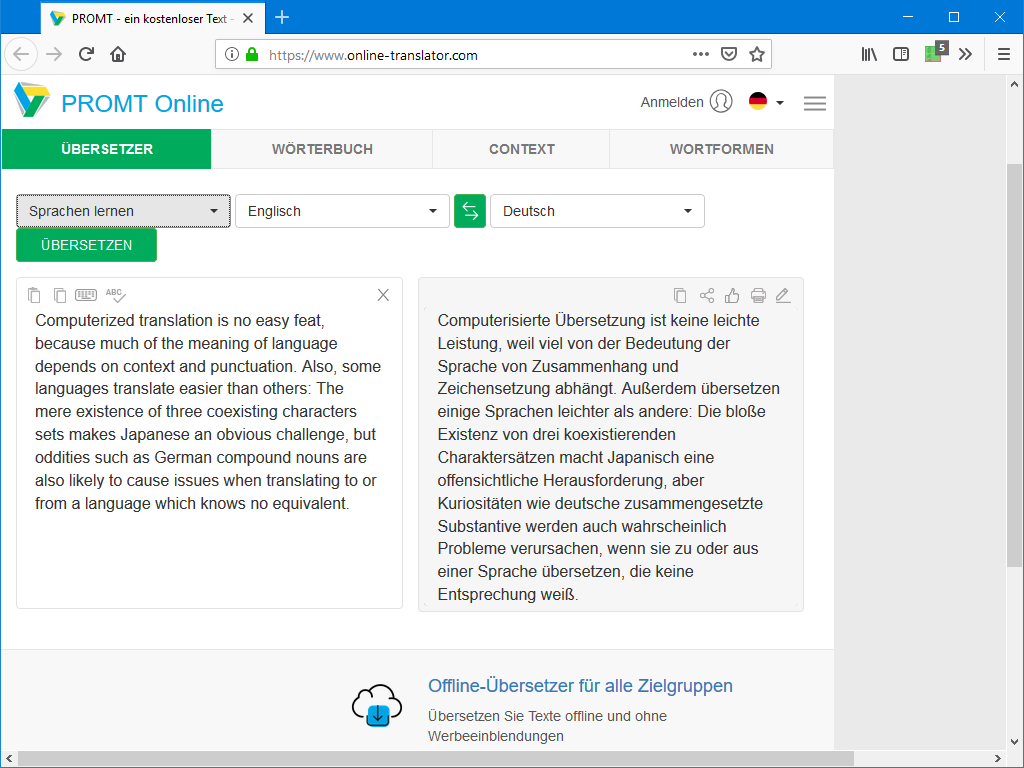Click the cloud download offline translator icon
Image resolution: width=1024 pixels, height=768 pixels.
[377, 706]
